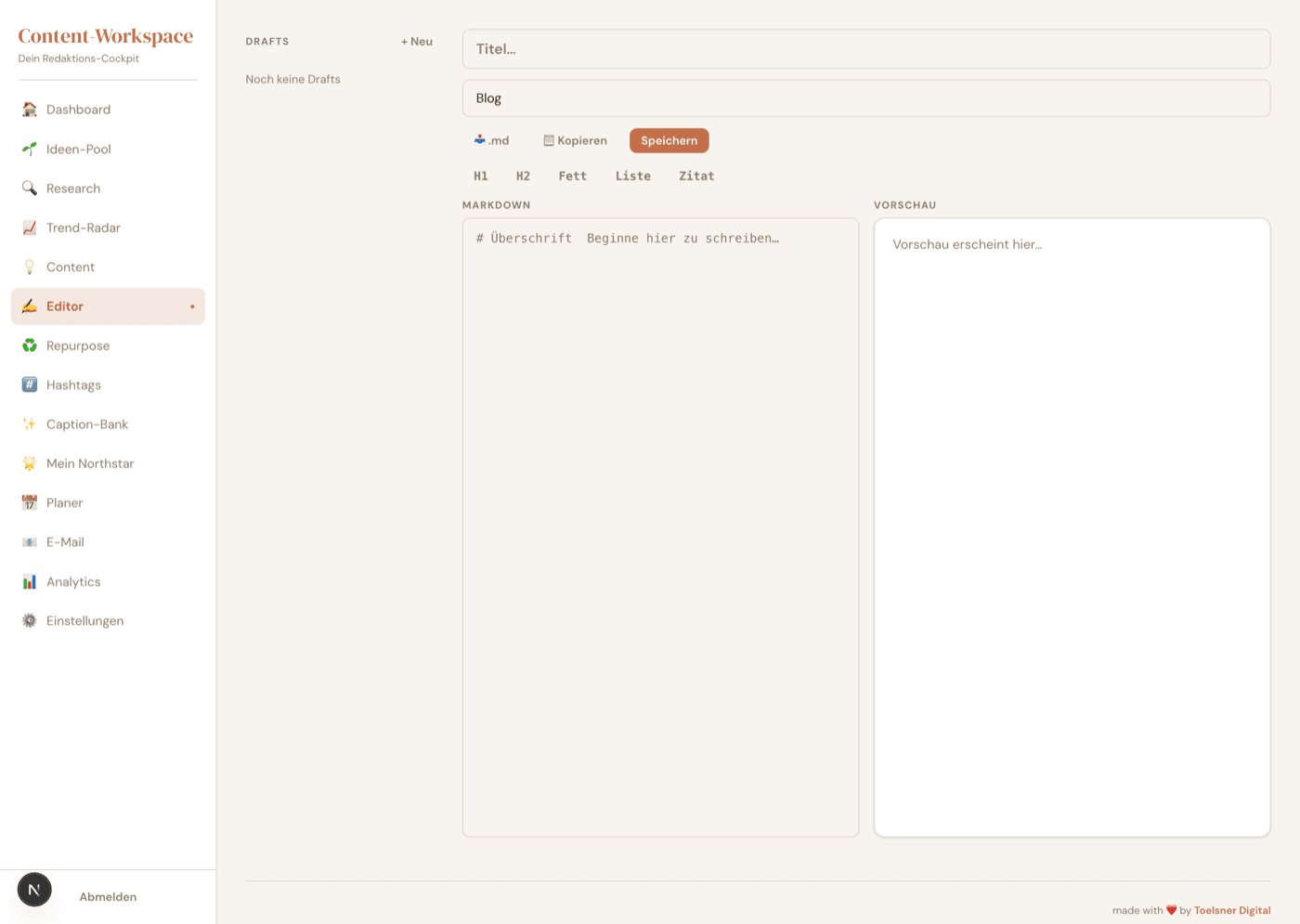Screen dimensions: 1300x924
Task: Click the Dashboard house icon
Action: pyautogui.click(x=30, y=110)
